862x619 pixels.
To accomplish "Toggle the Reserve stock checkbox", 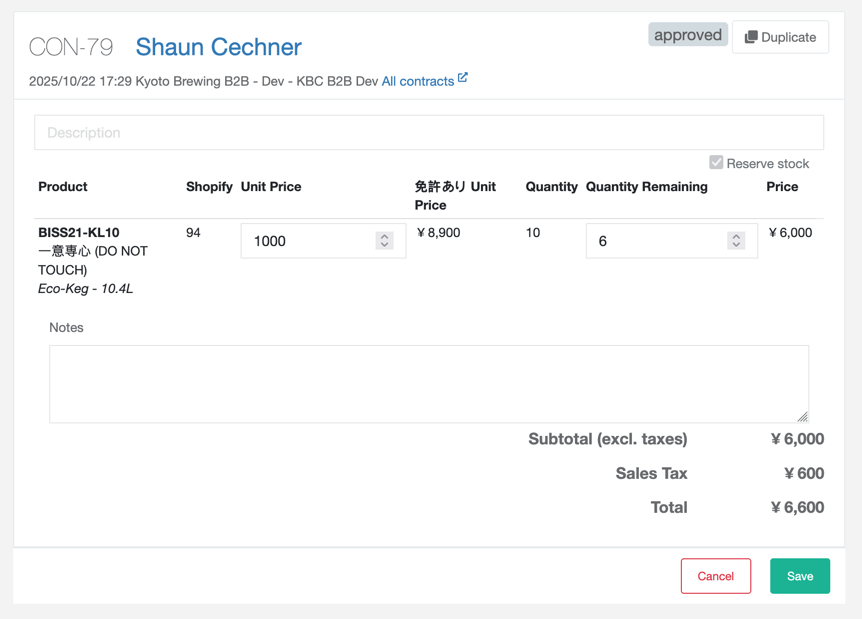I will [x=716, y=162].
